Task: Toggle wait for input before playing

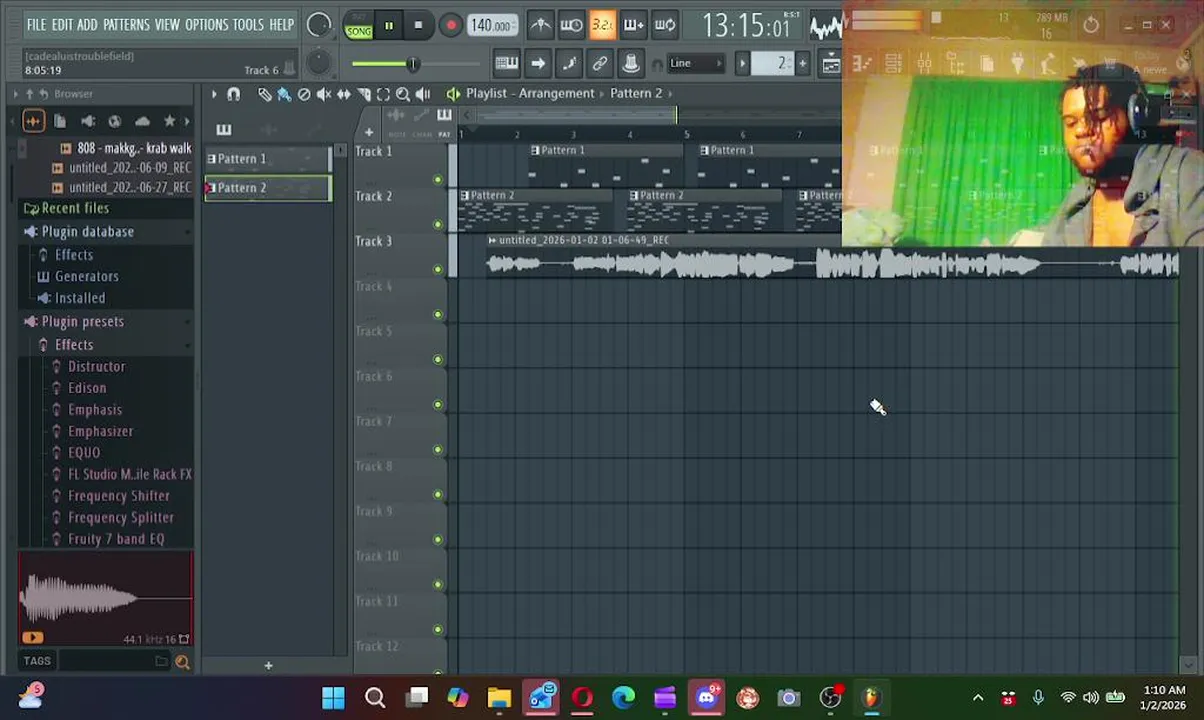Action: tap(571, 25)
